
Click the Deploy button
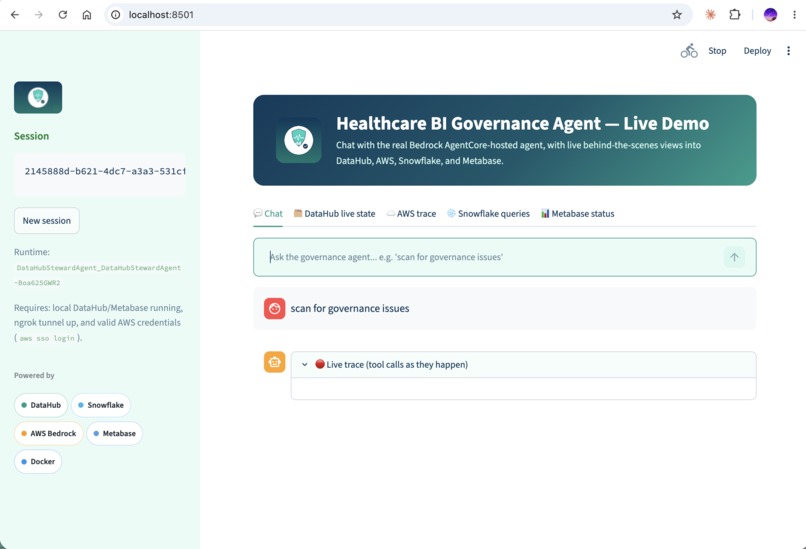pos(757,50)
